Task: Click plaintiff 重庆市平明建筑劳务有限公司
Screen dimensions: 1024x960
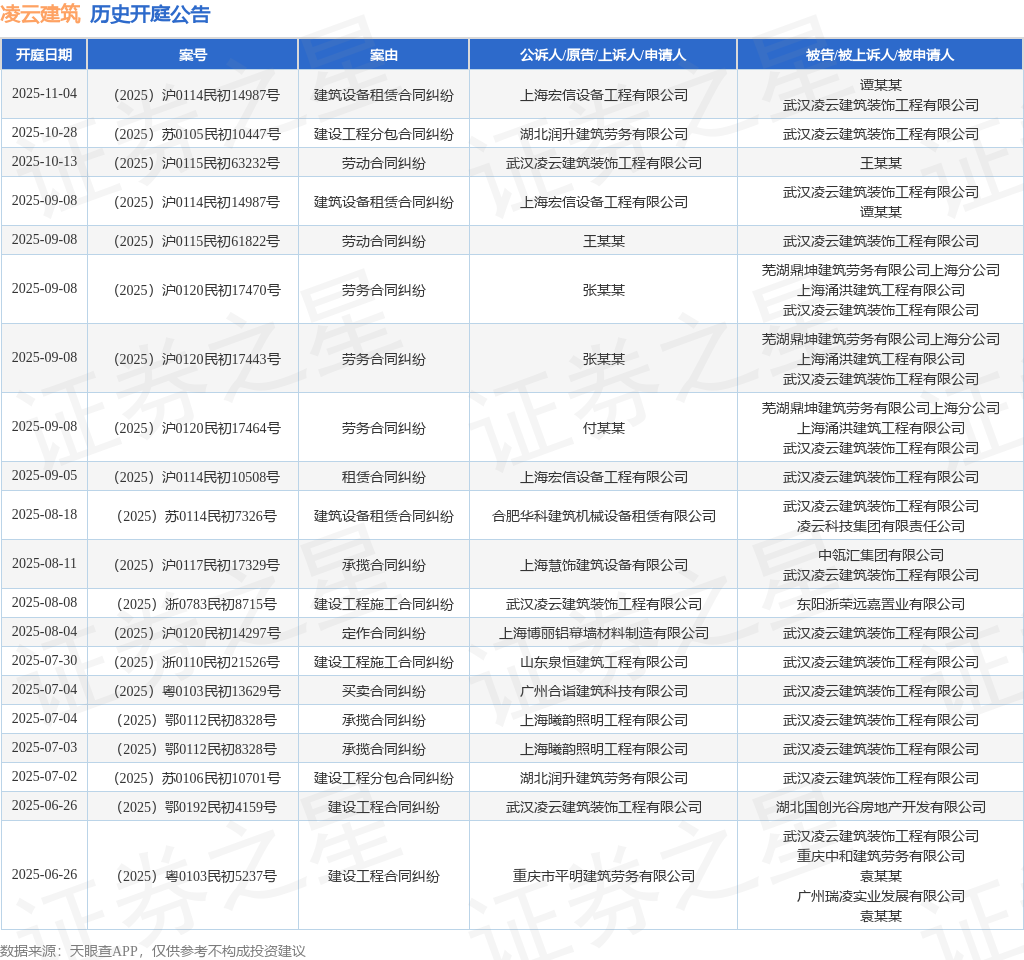Action: [603, 876]
